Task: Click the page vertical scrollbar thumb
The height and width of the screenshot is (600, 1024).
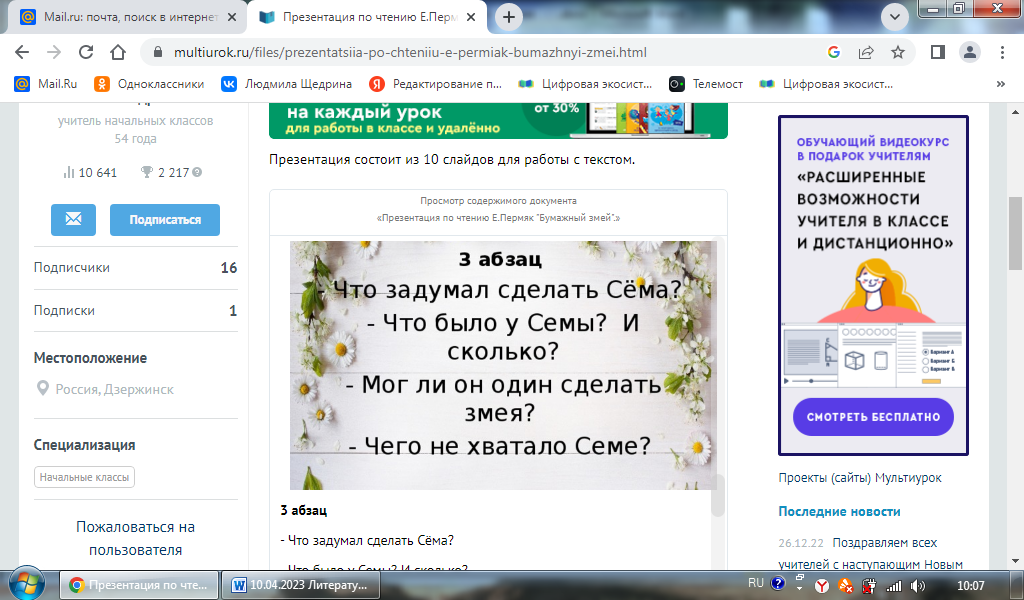Action: (x=1016, y=233)
